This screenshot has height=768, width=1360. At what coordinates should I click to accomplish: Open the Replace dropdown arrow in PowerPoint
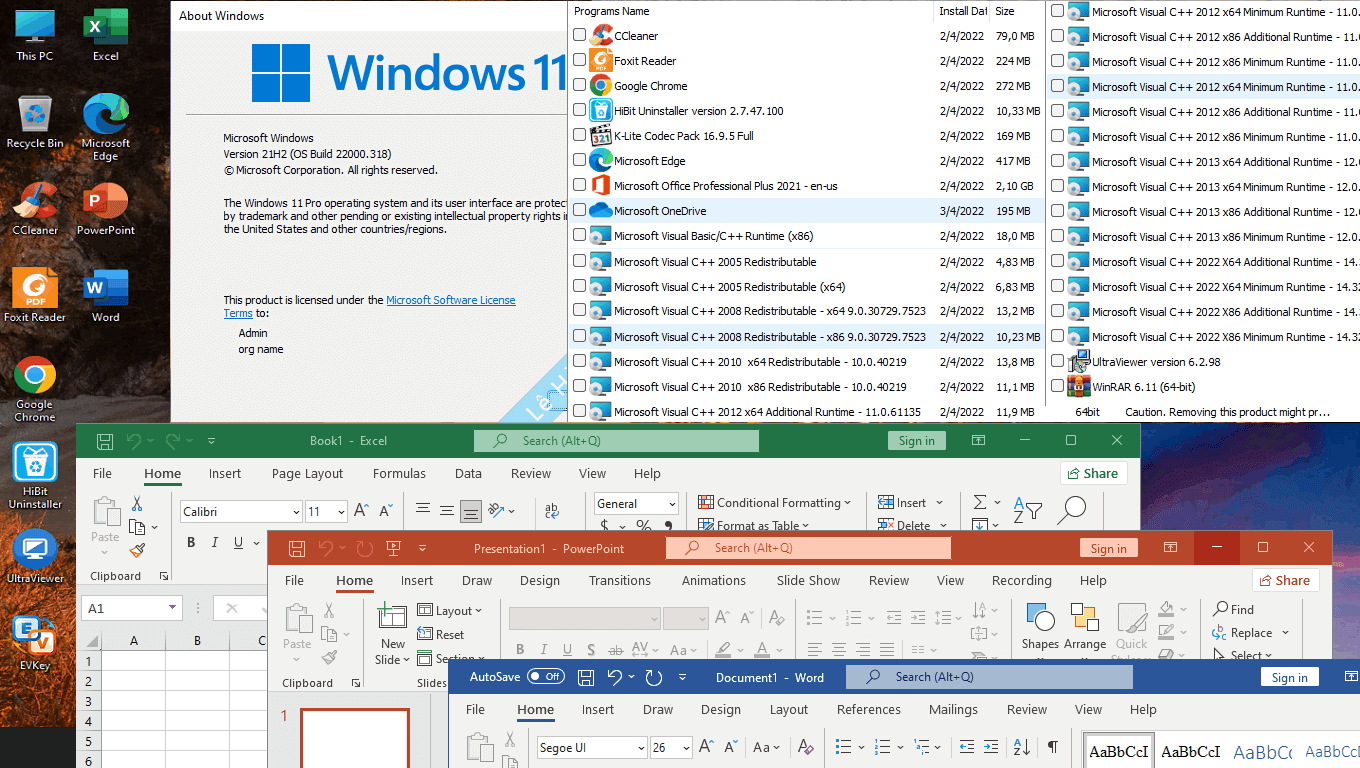point(1285,633)
